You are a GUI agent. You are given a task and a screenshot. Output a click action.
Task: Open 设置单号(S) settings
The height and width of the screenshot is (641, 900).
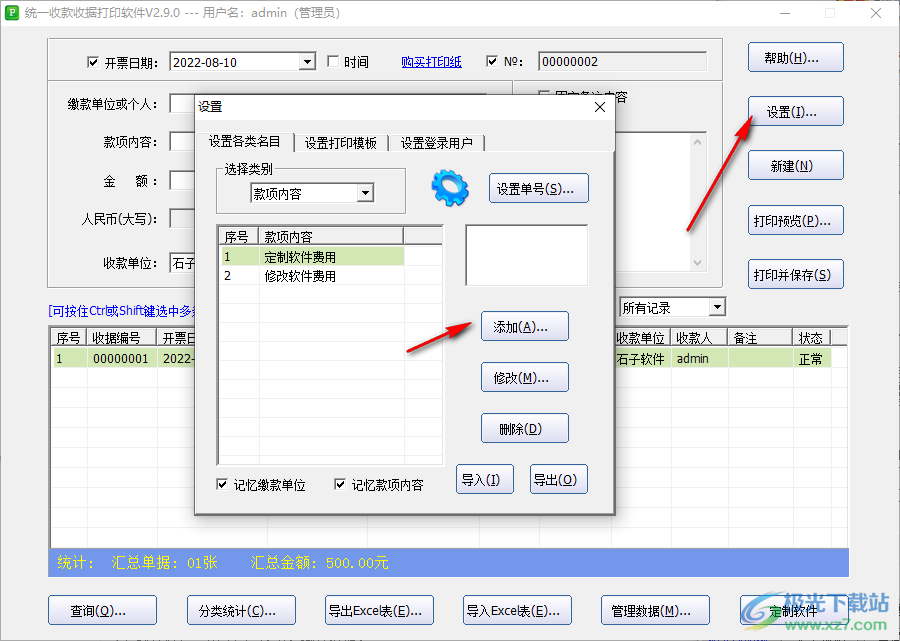point(538,188)
